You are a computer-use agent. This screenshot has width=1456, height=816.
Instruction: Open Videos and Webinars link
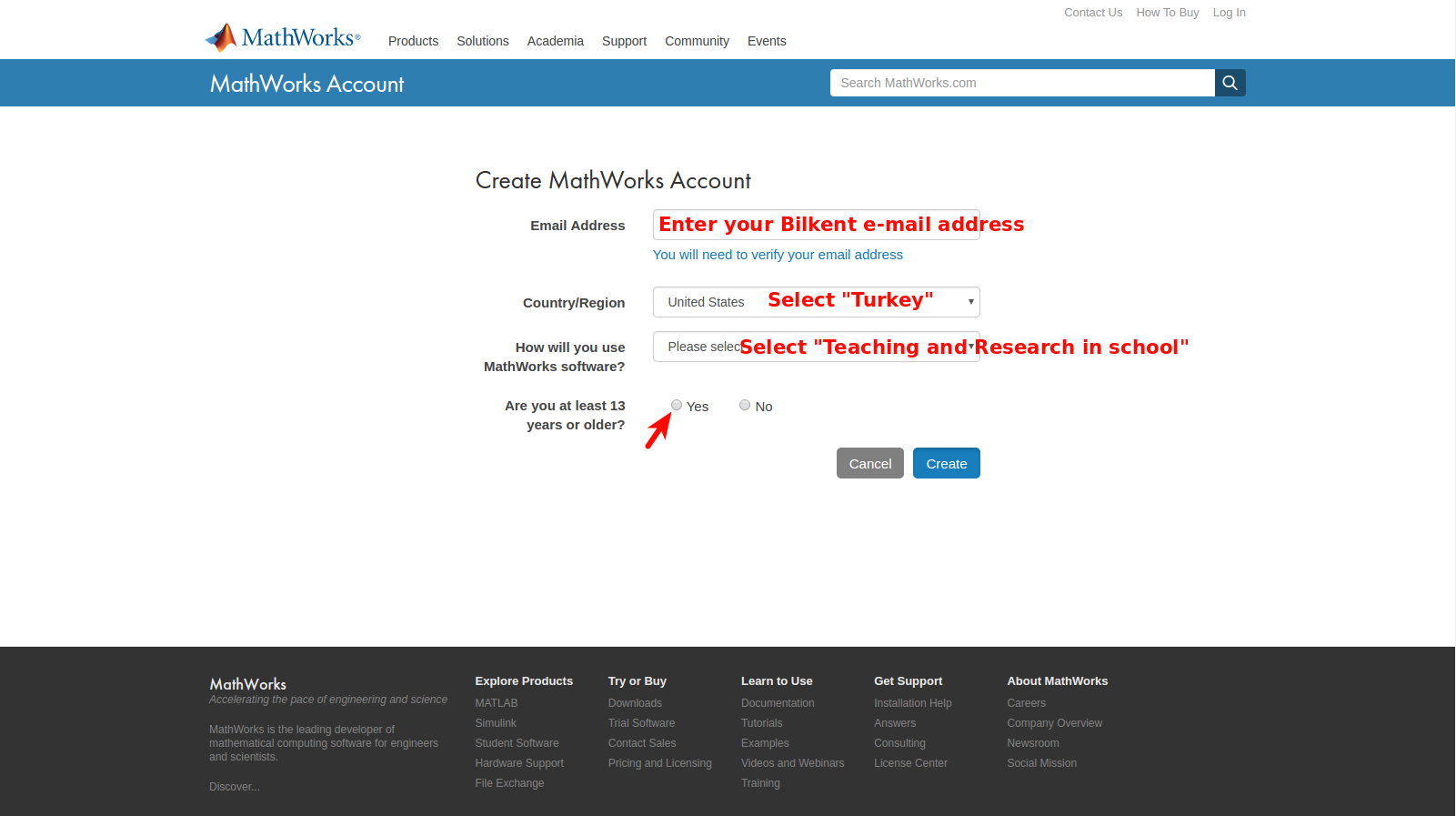pos(793,763)
